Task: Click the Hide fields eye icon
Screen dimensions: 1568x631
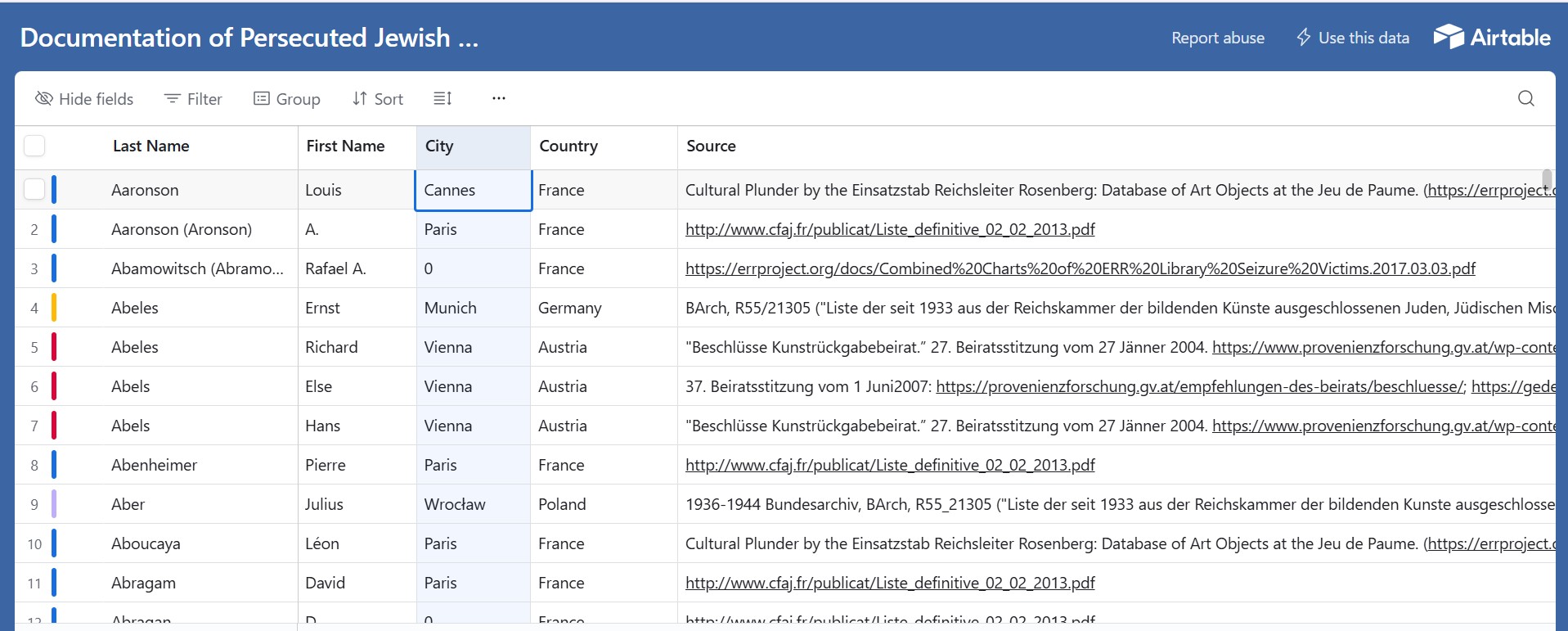Action: [x=44, y=99]
